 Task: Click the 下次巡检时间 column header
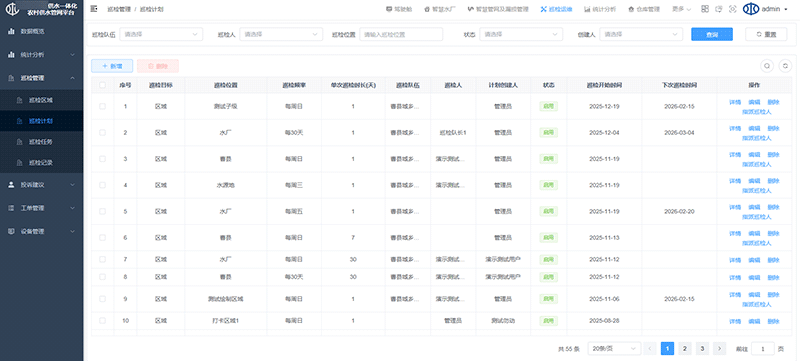click(680, 85)
